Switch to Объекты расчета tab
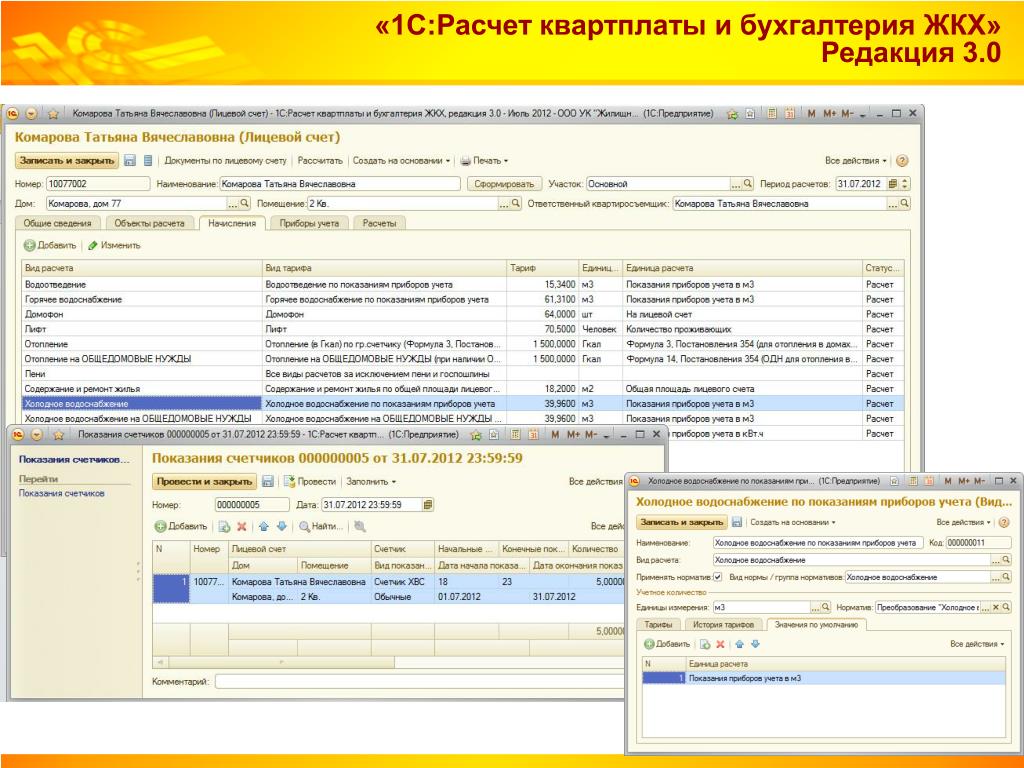 (x=150, y=223)
